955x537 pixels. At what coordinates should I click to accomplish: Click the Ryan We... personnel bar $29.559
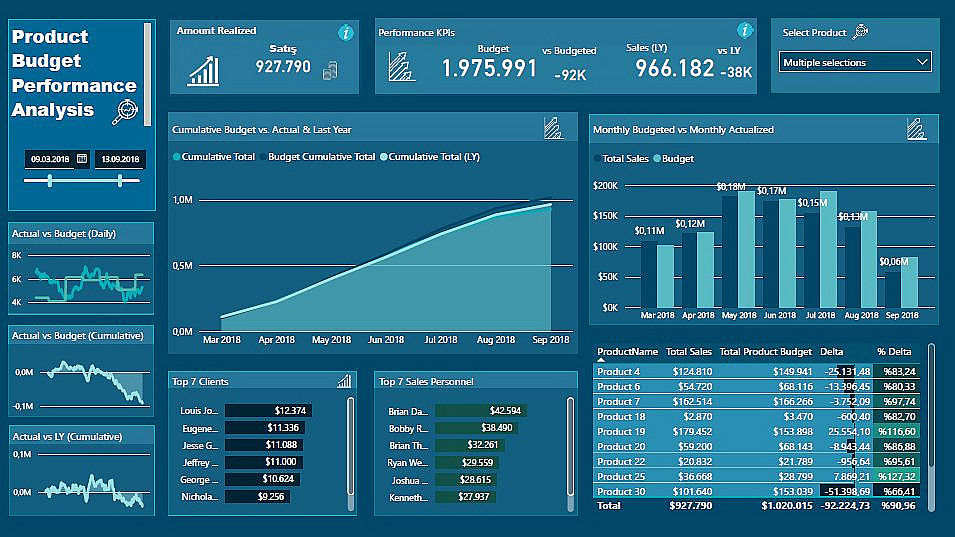click(x=467, y=463)
